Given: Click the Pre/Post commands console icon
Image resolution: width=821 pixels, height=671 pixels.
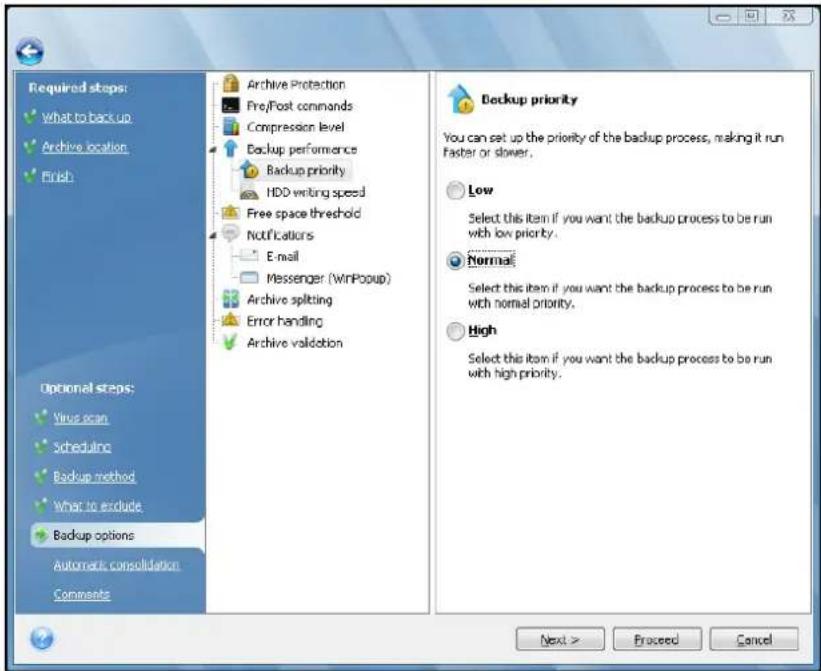Looking at the screenshot, I should (230, 105).
